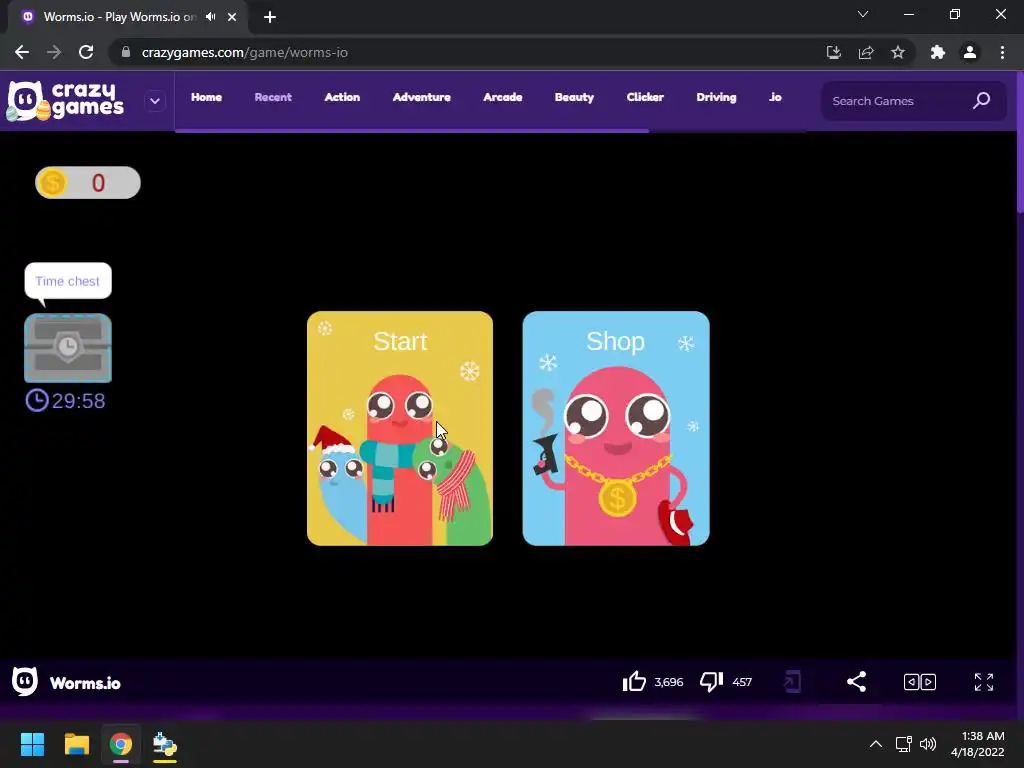Open the network status icon

click(x=903, y=744)
